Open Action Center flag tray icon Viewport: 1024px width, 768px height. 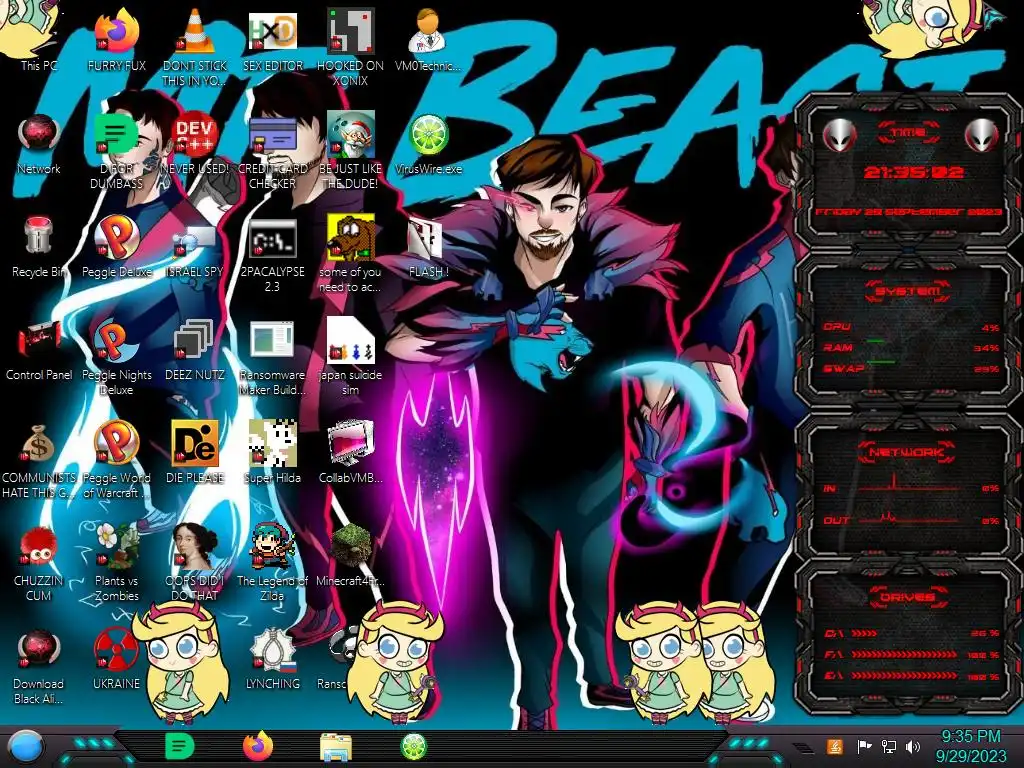pos(864,746)
